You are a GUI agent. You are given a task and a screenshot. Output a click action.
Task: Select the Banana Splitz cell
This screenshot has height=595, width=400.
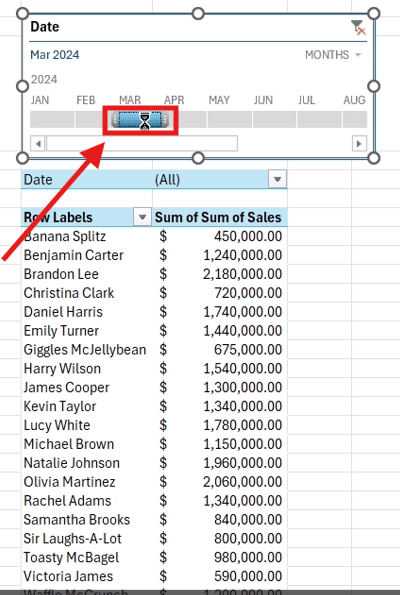(87, 236)
